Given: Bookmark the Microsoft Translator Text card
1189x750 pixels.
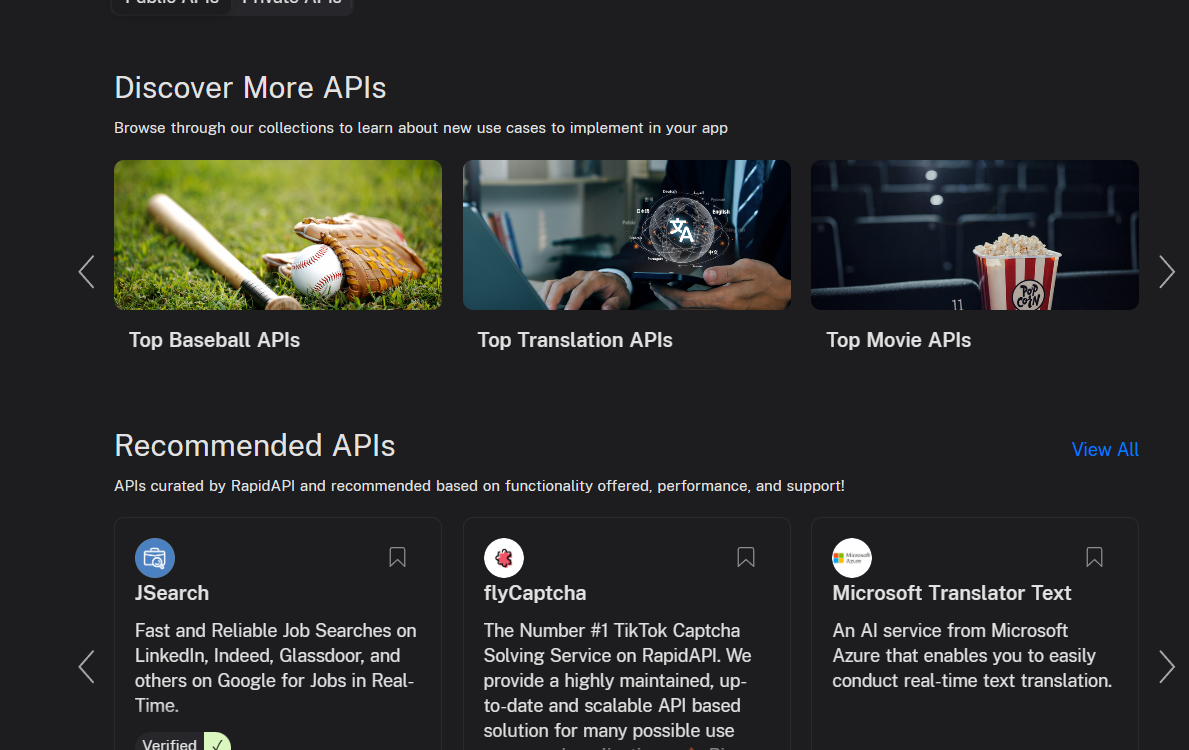Looking at the screenshot, I should click(x=1094, y=557).
